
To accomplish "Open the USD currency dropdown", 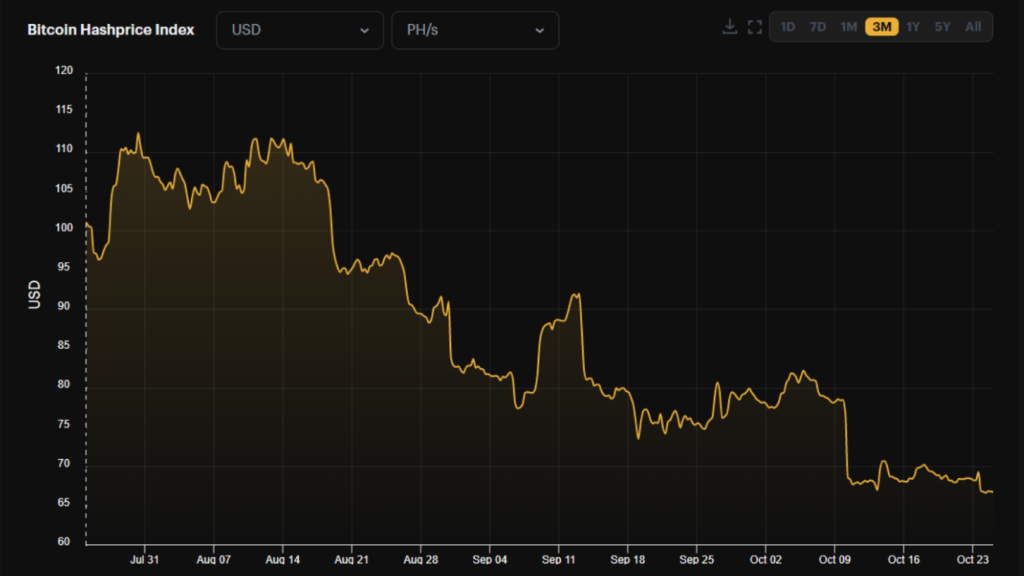I will pyautogui.click(x=300, y=30).
